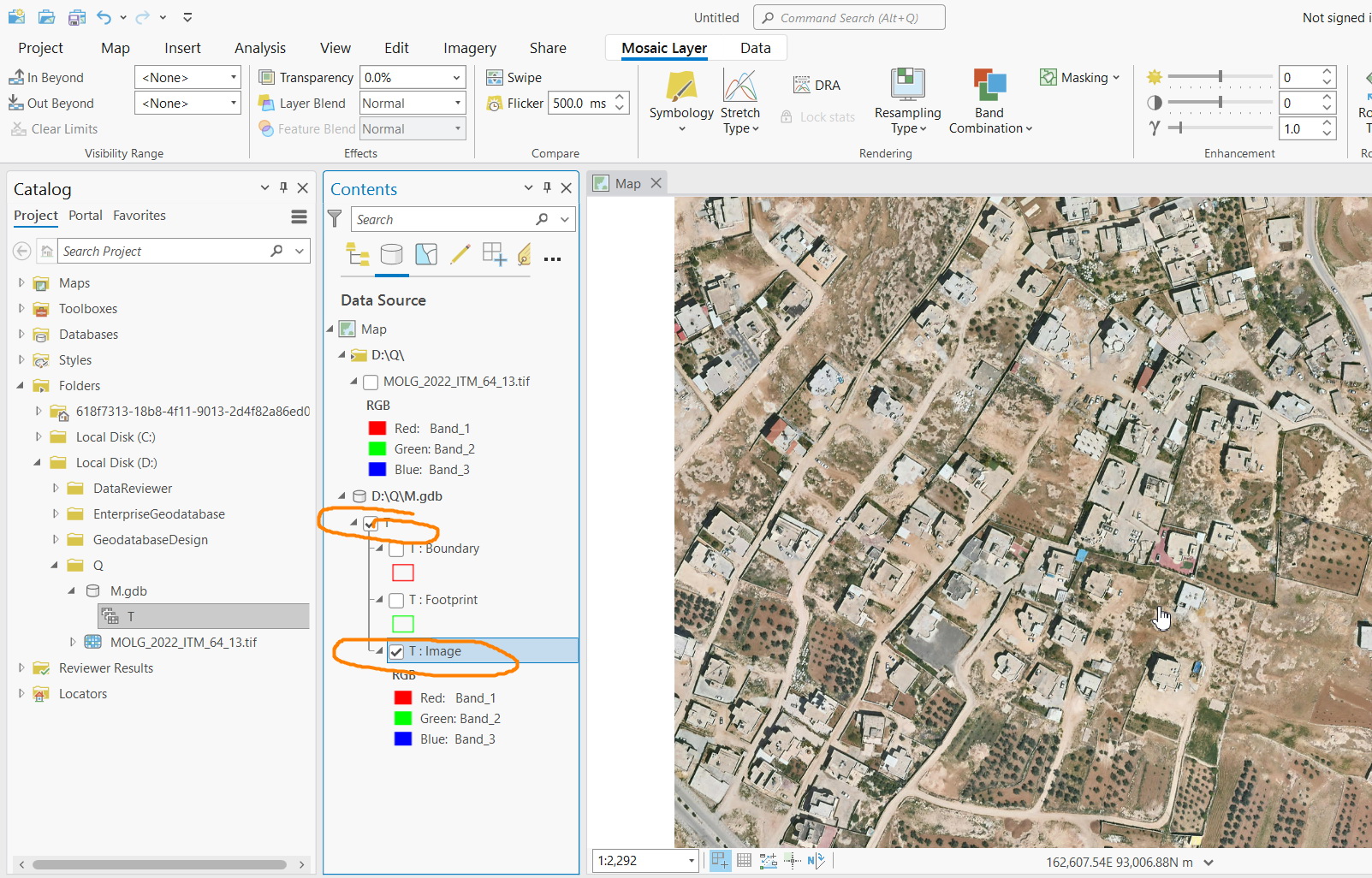This screenshot has height=878, width=1372.
Task: Open the Imagery menu
Action: click(x=469, y=48)
